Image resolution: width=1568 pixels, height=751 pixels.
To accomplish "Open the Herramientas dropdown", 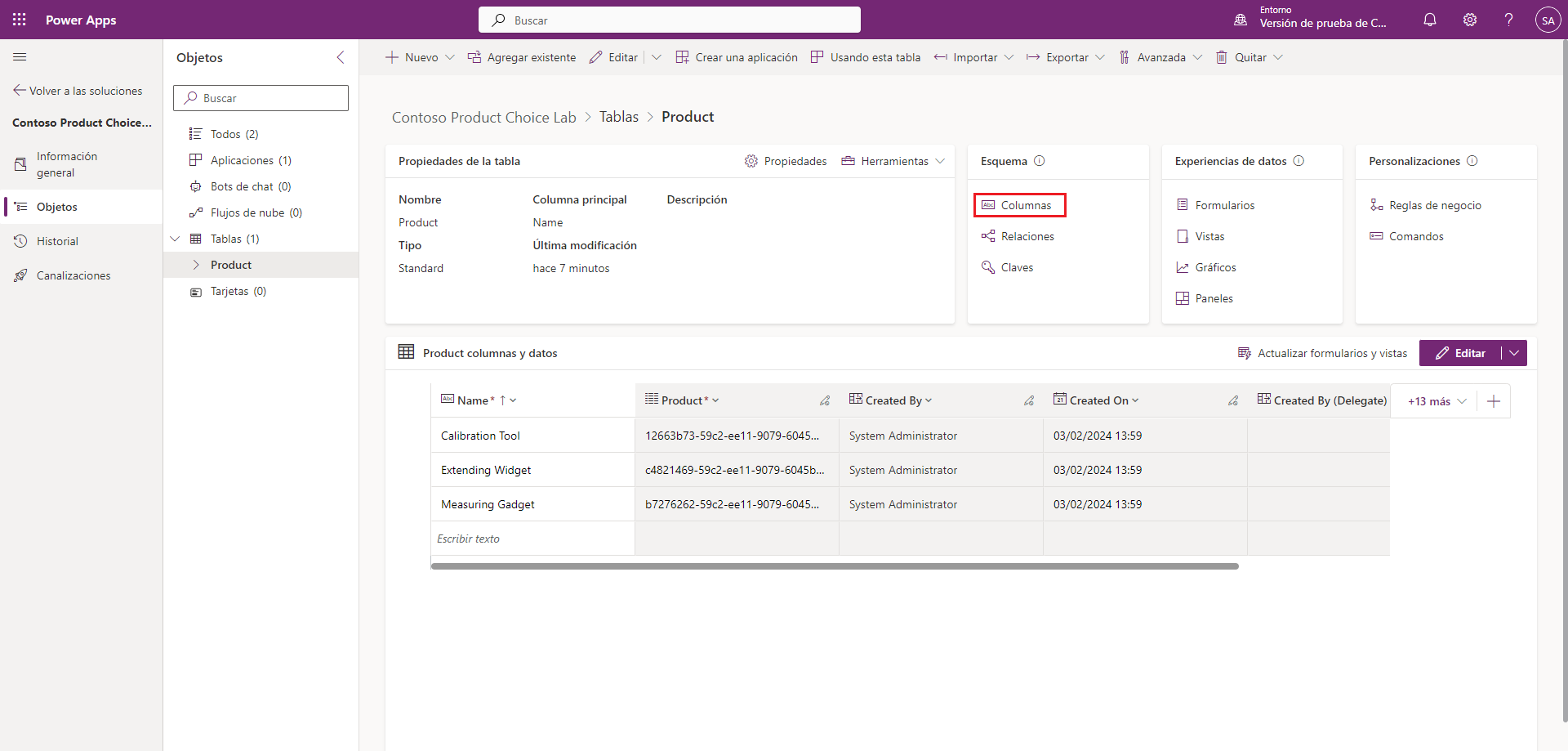I will coord(893,161).
